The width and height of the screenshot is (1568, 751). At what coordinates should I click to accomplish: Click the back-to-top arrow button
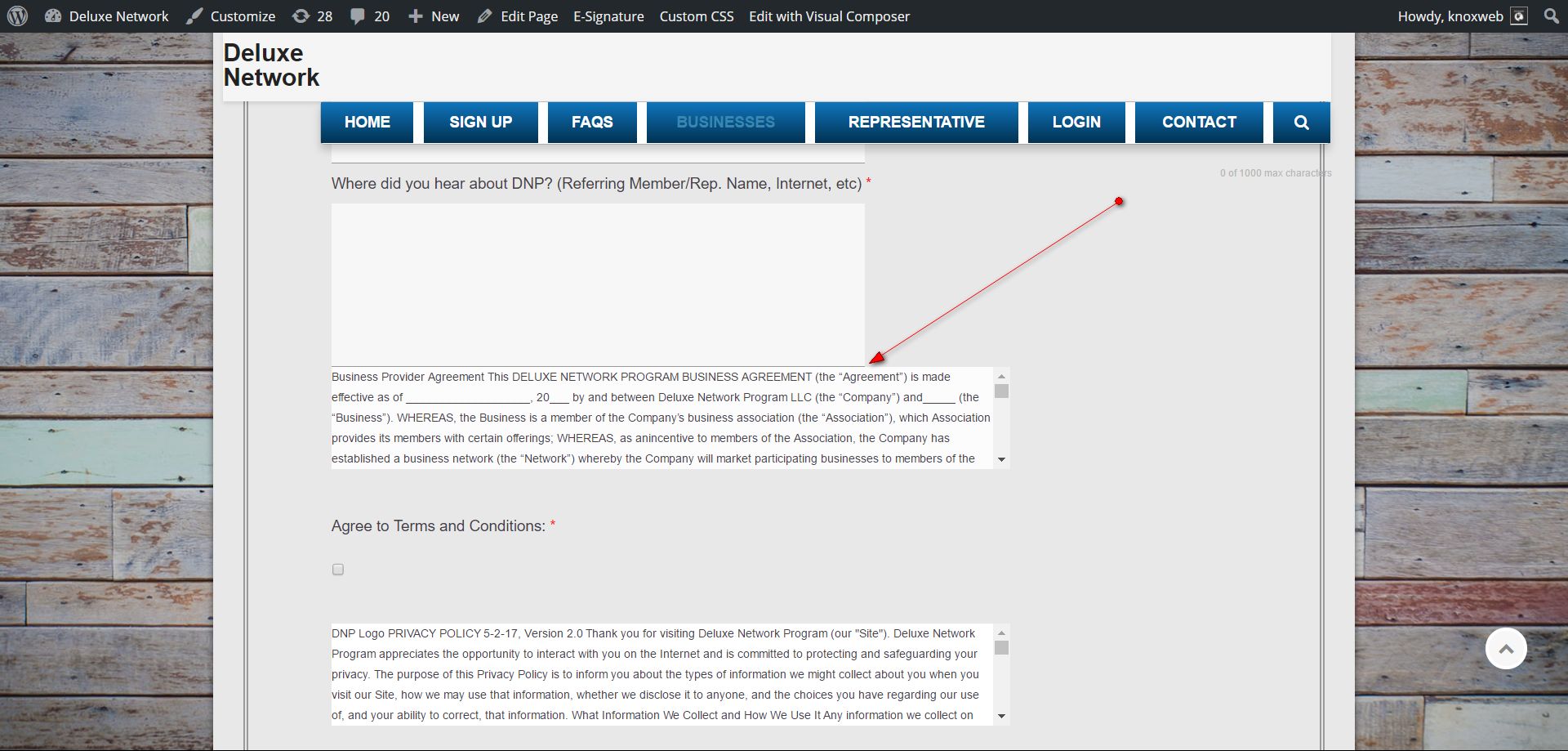coord(1506,649)
